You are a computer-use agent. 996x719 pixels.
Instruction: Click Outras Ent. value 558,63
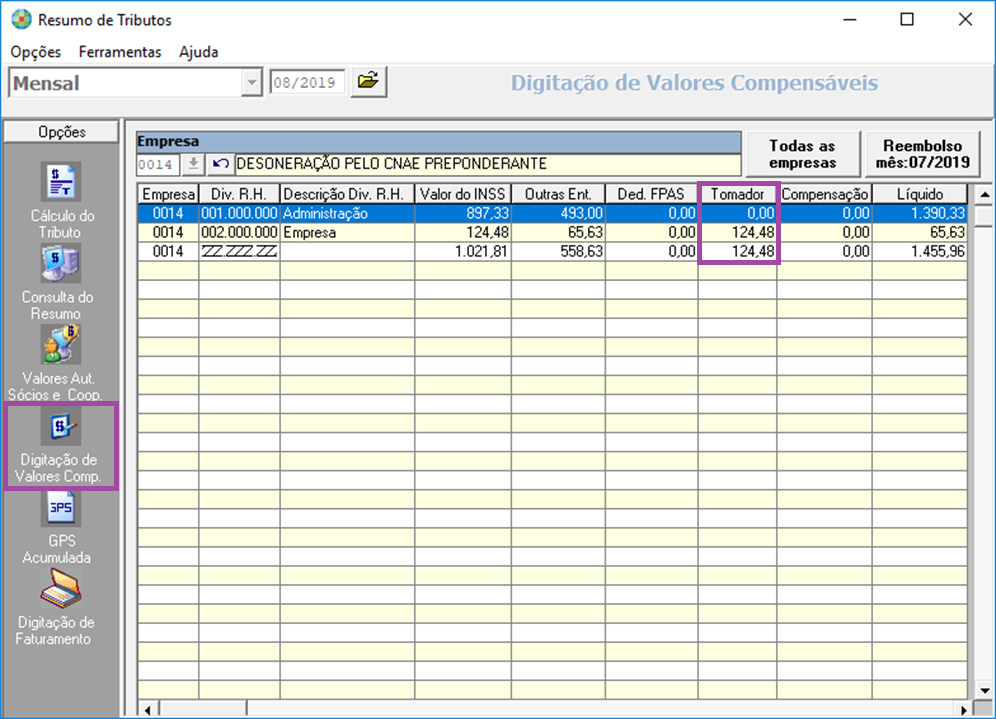(558, 252)
